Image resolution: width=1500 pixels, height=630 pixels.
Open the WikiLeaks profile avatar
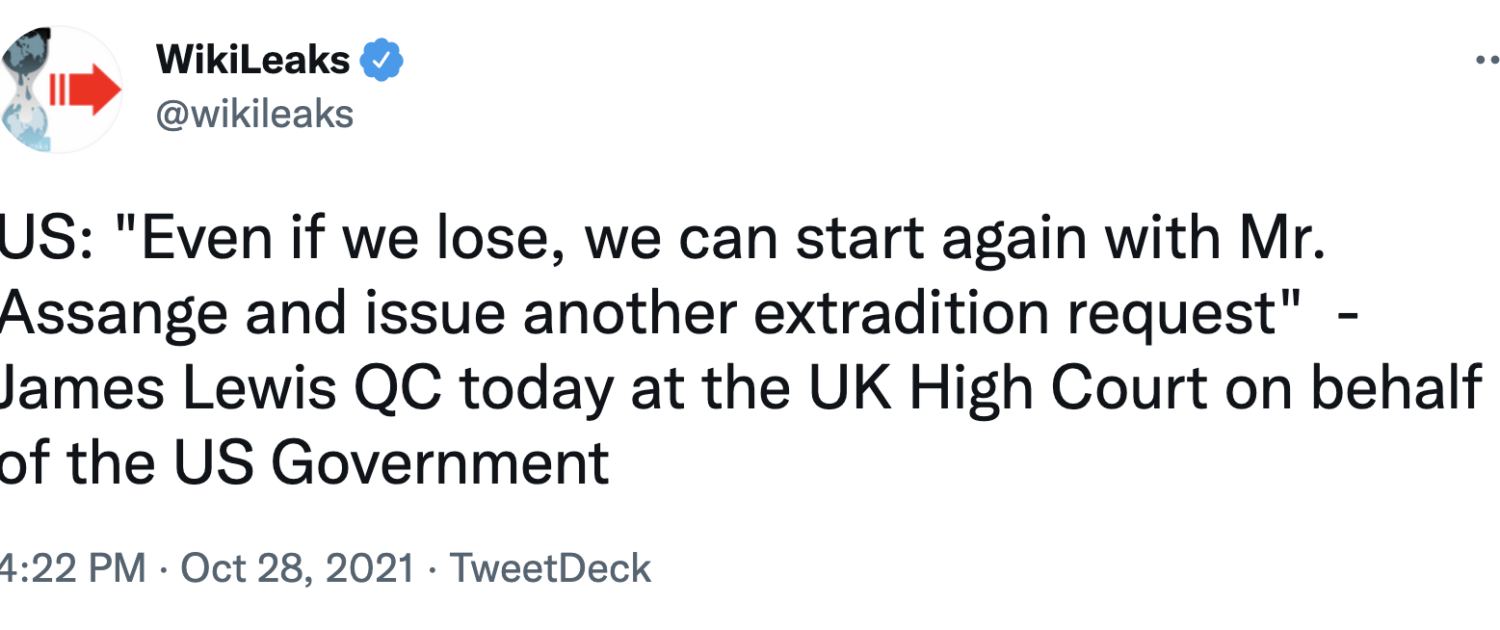[60, 91]
